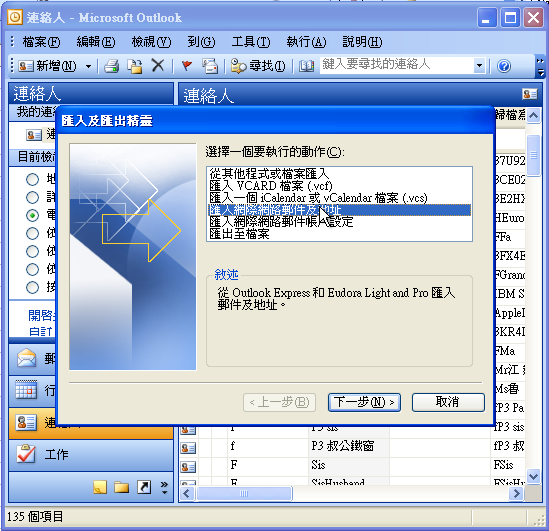Click the contact card icon in 連絡人 header

click(x=529, y=94)
